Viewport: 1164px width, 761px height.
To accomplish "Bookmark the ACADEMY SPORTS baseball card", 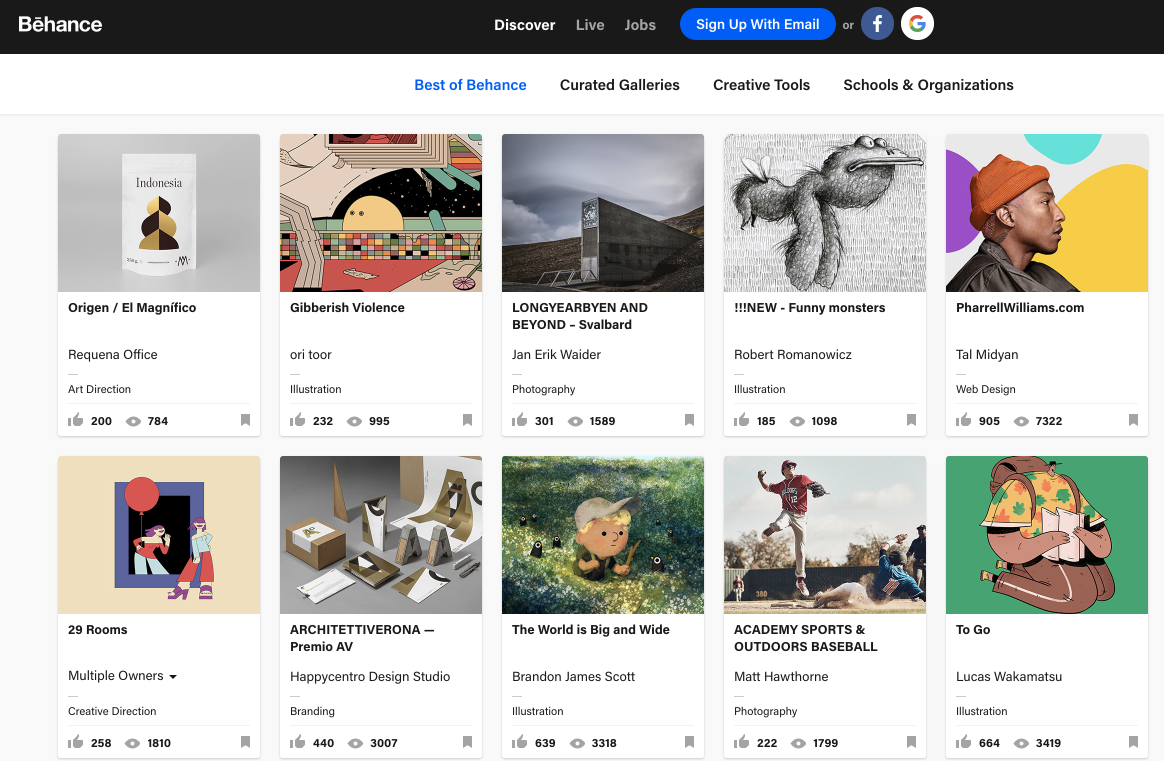I will [912, 742].
